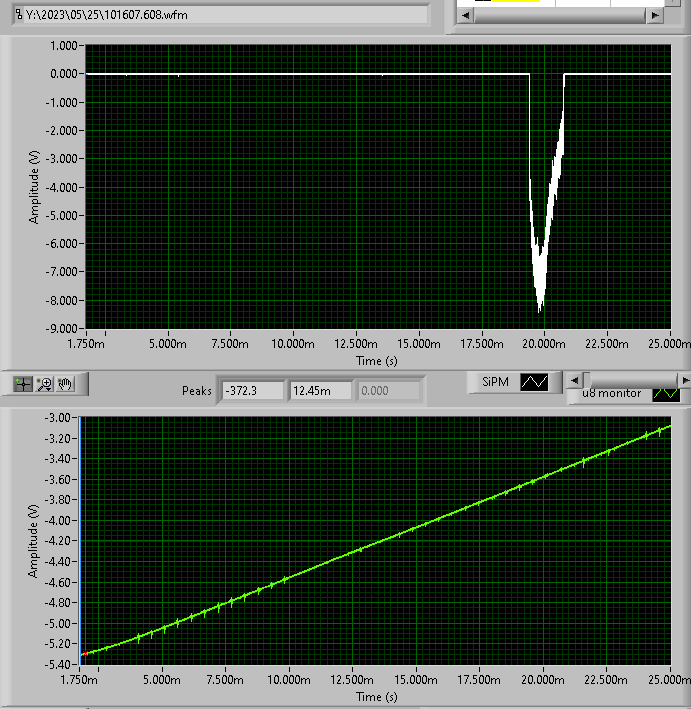
Task: Click the Peaks value field -372.3
Action: [253, 391]
